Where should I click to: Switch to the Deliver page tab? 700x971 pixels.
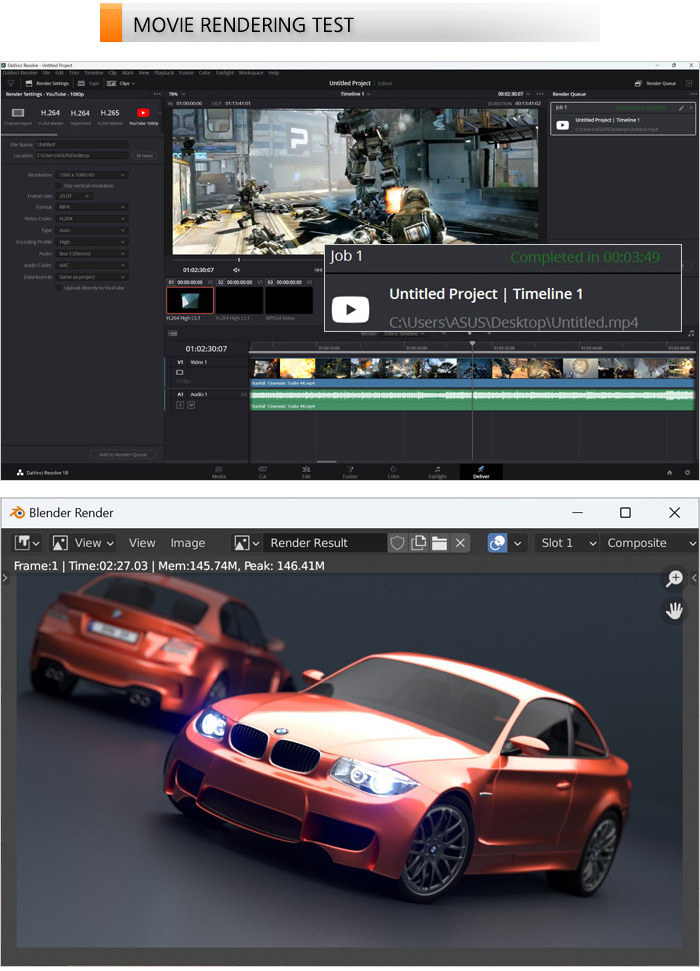481,472
